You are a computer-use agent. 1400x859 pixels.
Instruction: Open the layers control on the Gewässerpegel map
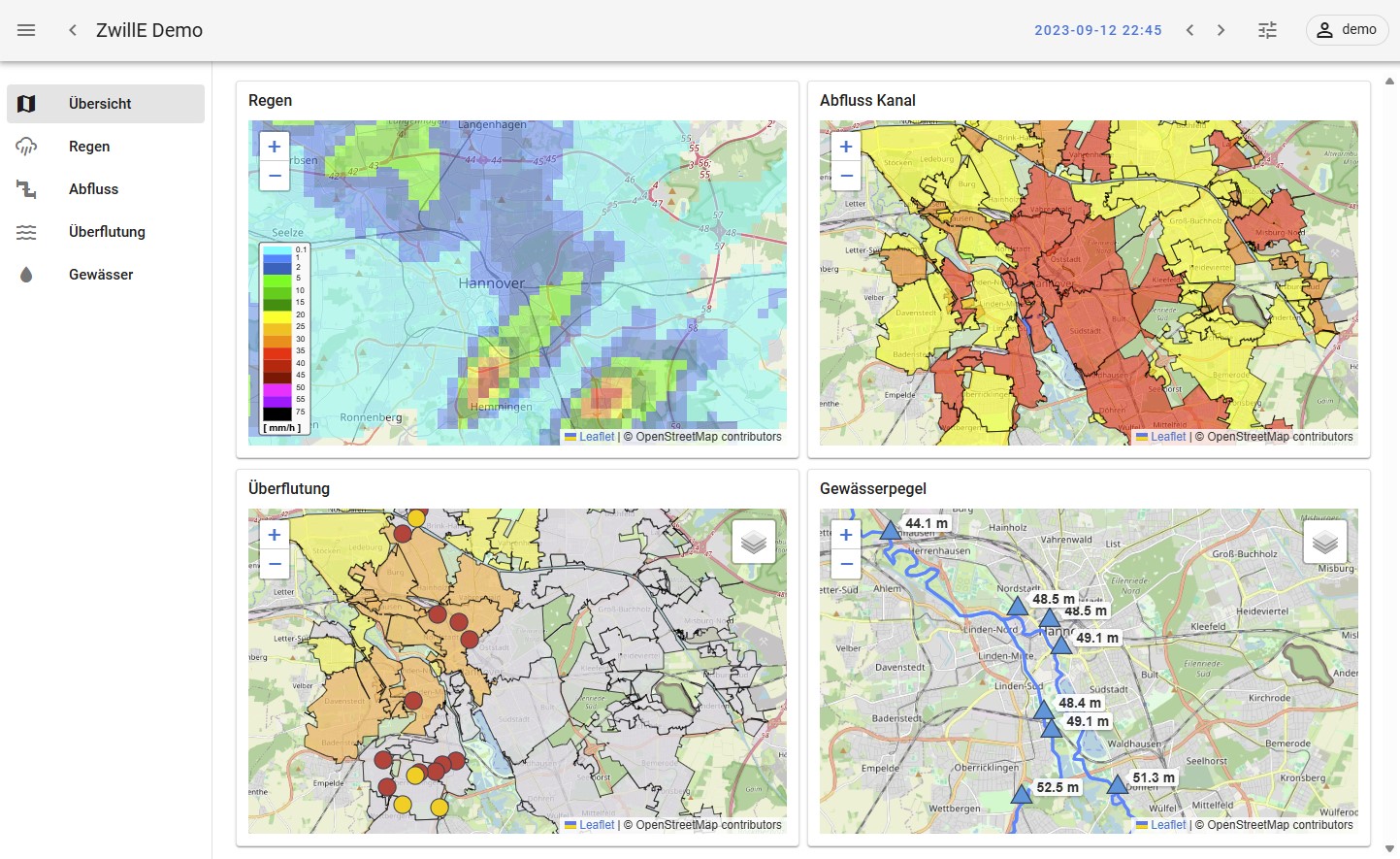click(x=1324, y=542)
